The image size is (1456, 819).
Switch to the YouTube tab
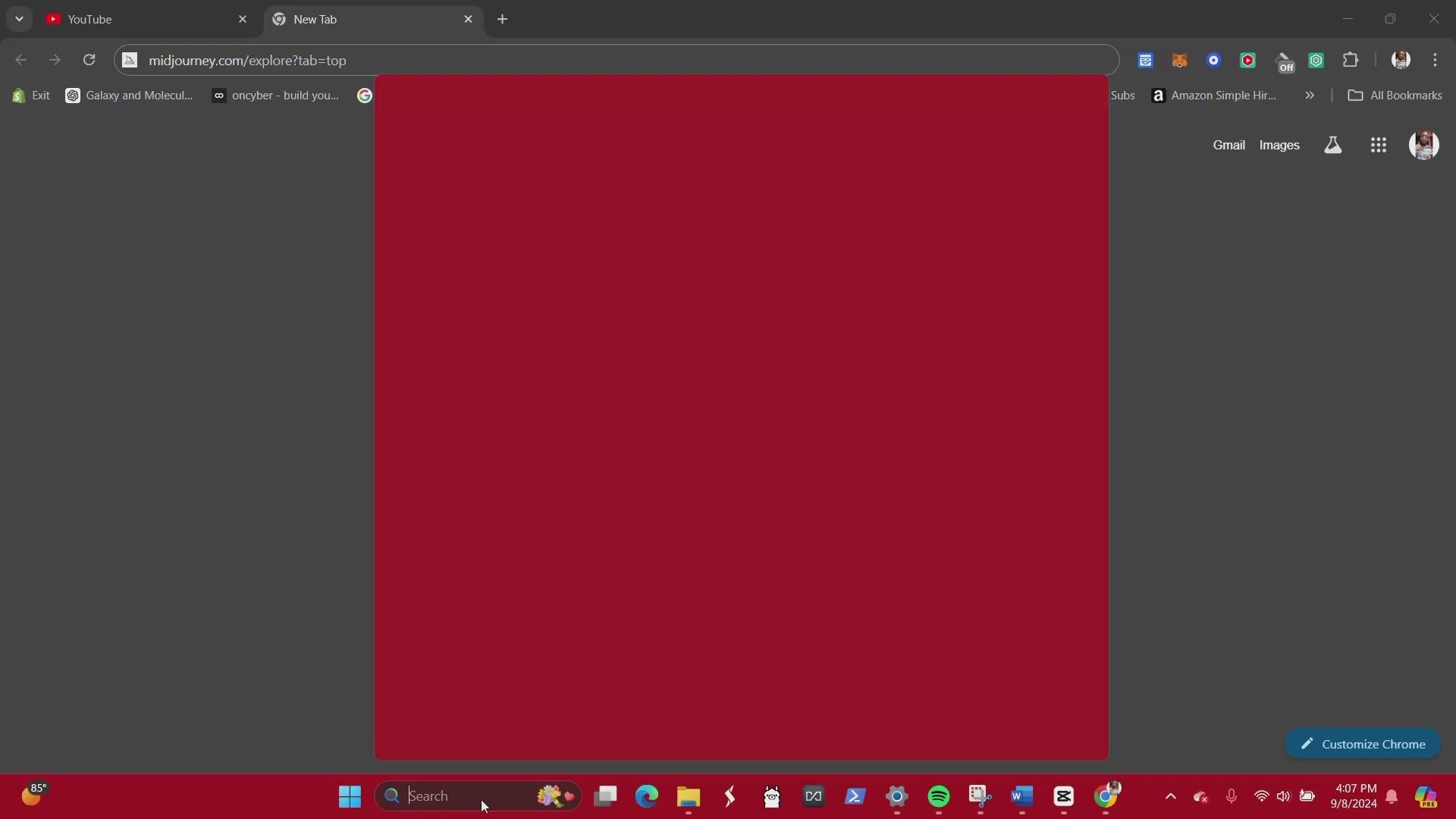(136, 19)
